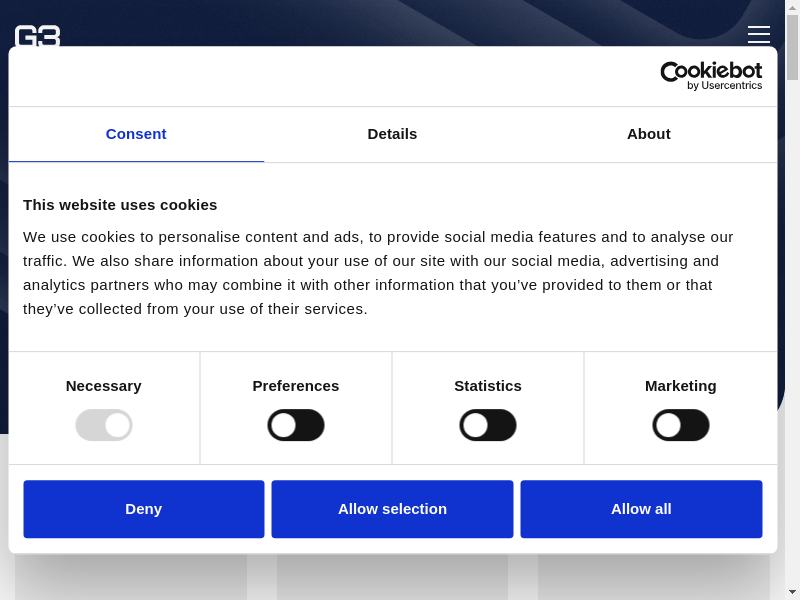Viewport: 800px width, 600px height.
Task: Go to the About tab
Action: (x=648, y=134)
